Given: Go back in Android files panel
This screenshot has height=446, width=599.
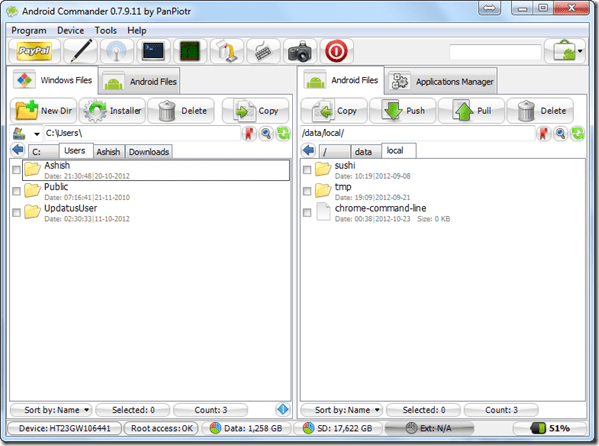Looking at the screenshot, I should [x=309, y=149].
